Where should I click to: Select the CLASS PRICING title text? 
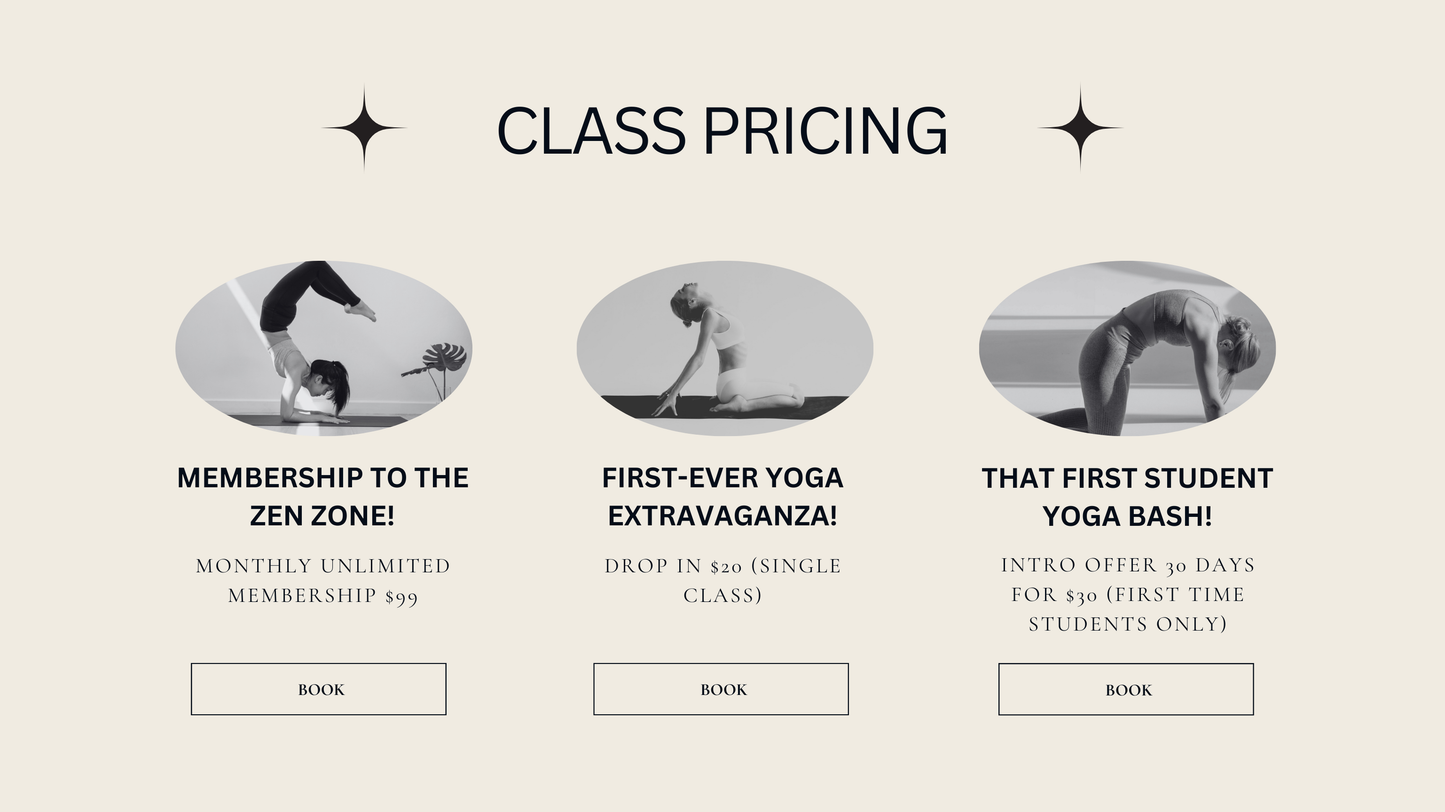coord(722,131)
